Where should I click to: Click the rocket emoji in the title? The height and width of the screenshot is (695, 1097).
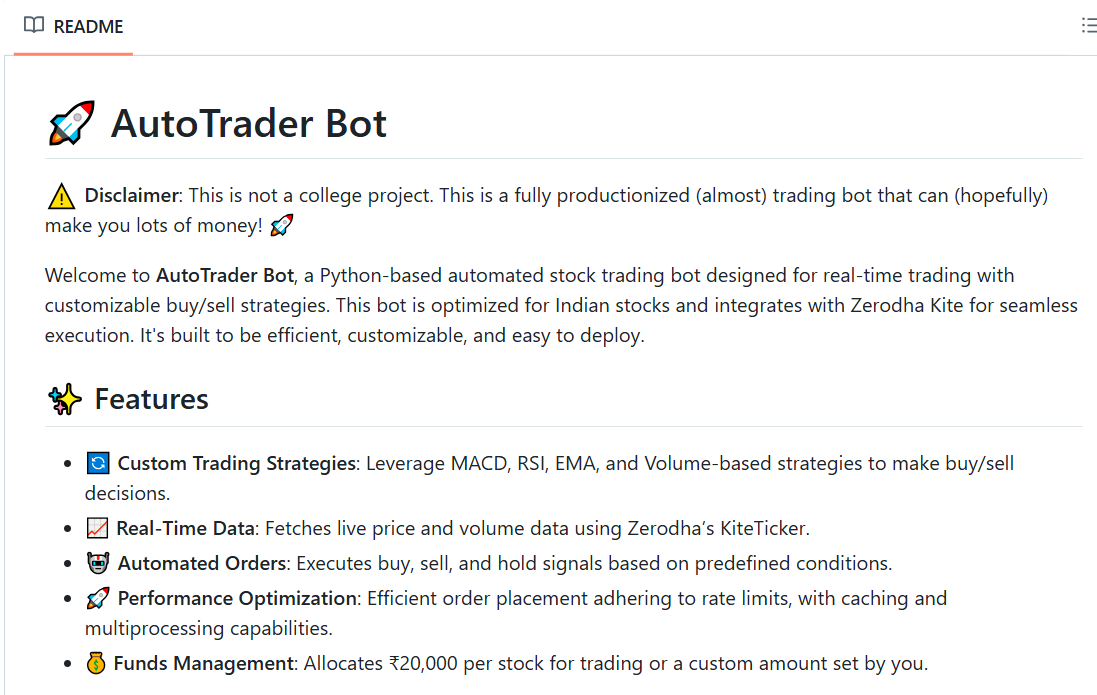[70, 122]
